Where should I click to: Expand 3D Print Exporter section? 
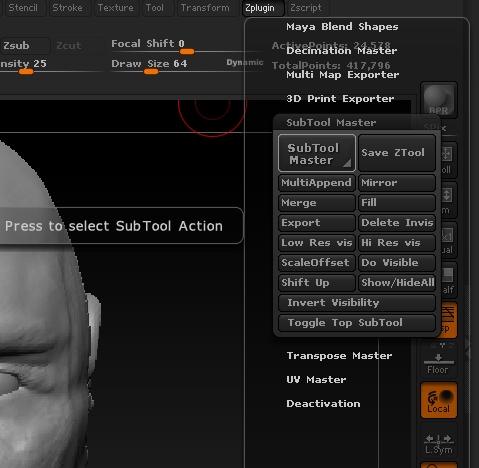coord(340,99)
